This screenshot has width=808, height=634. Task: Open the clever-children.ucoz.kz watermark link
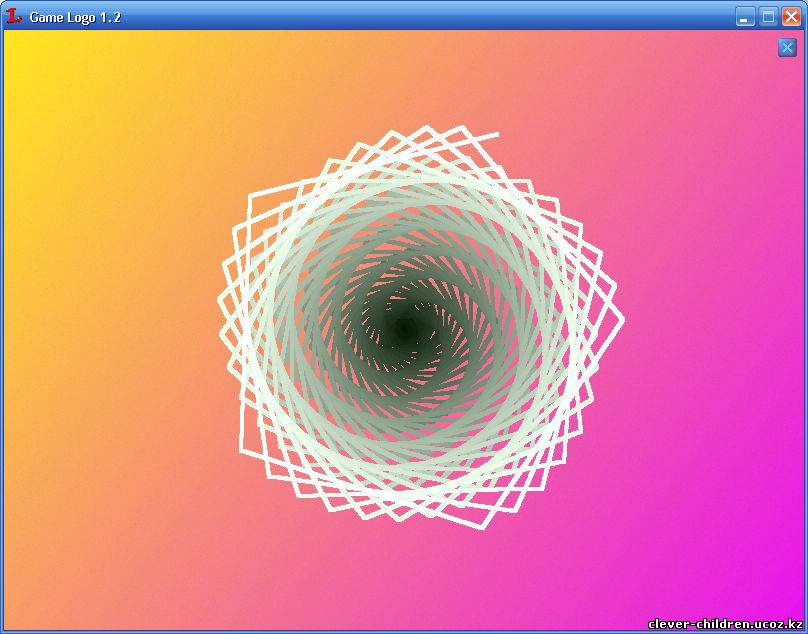[x=725, y=623]
